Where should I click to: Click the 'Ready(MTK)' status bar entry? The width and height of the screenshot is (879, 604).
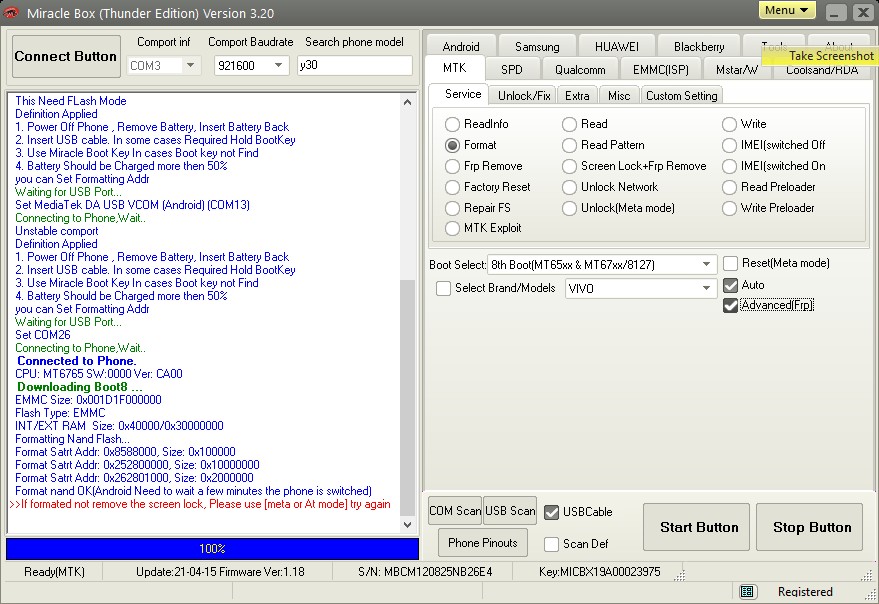54,572
